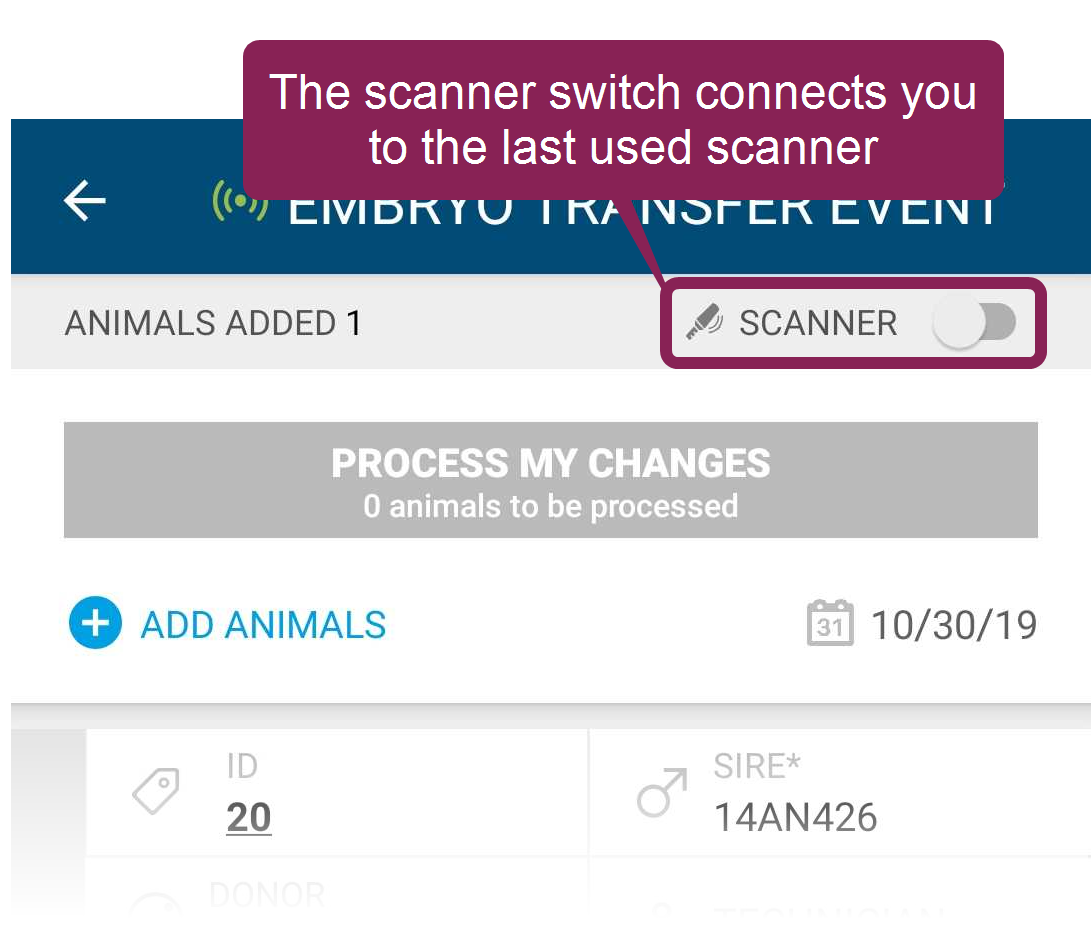Viewport: 1091px width, 931px height.
Task: Tap the green signal broadcast icon
Action: click(x=240, y=200)
